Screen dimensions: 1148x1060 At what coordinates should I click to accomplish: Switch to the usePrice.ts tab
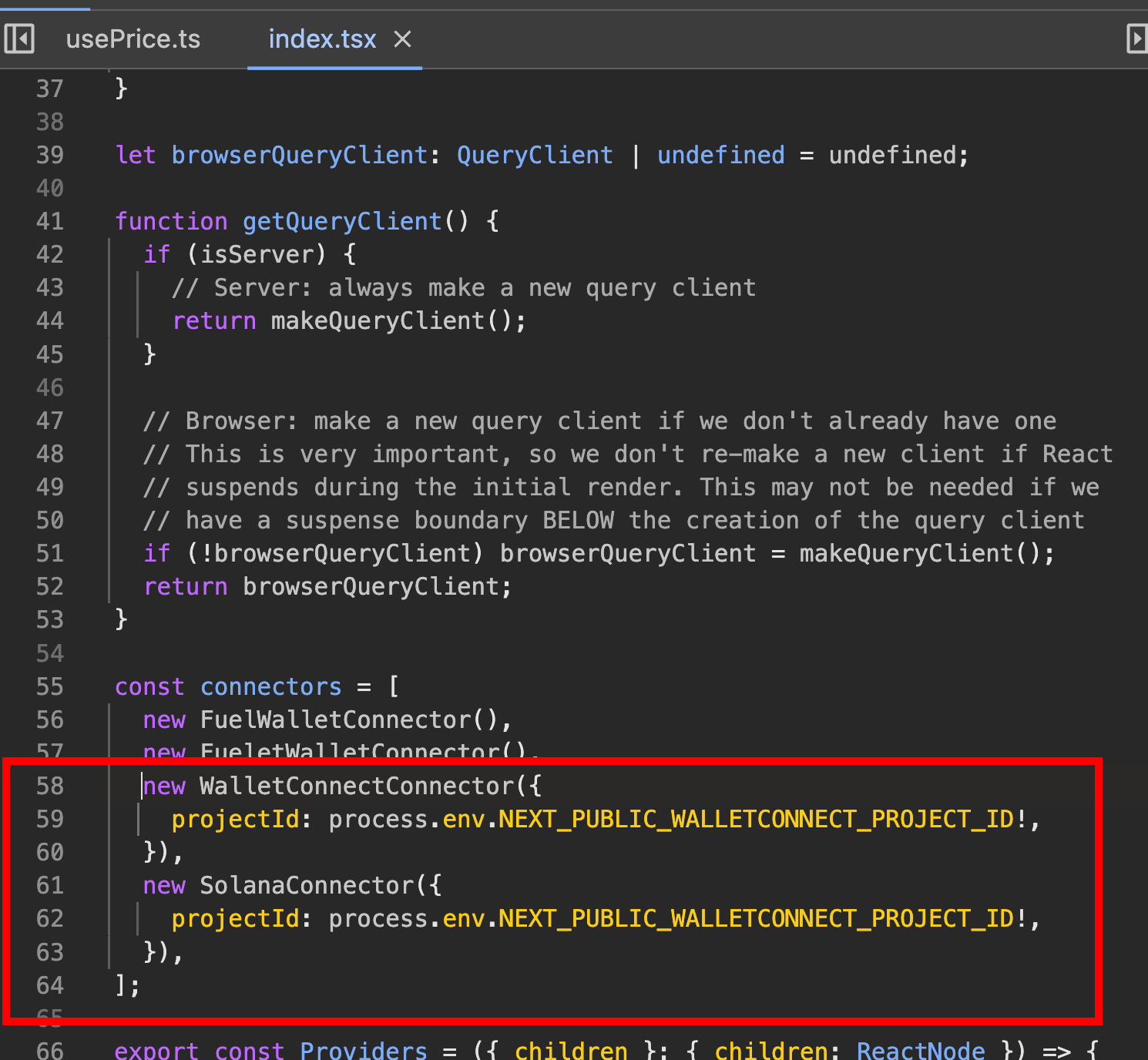(133, 39)
